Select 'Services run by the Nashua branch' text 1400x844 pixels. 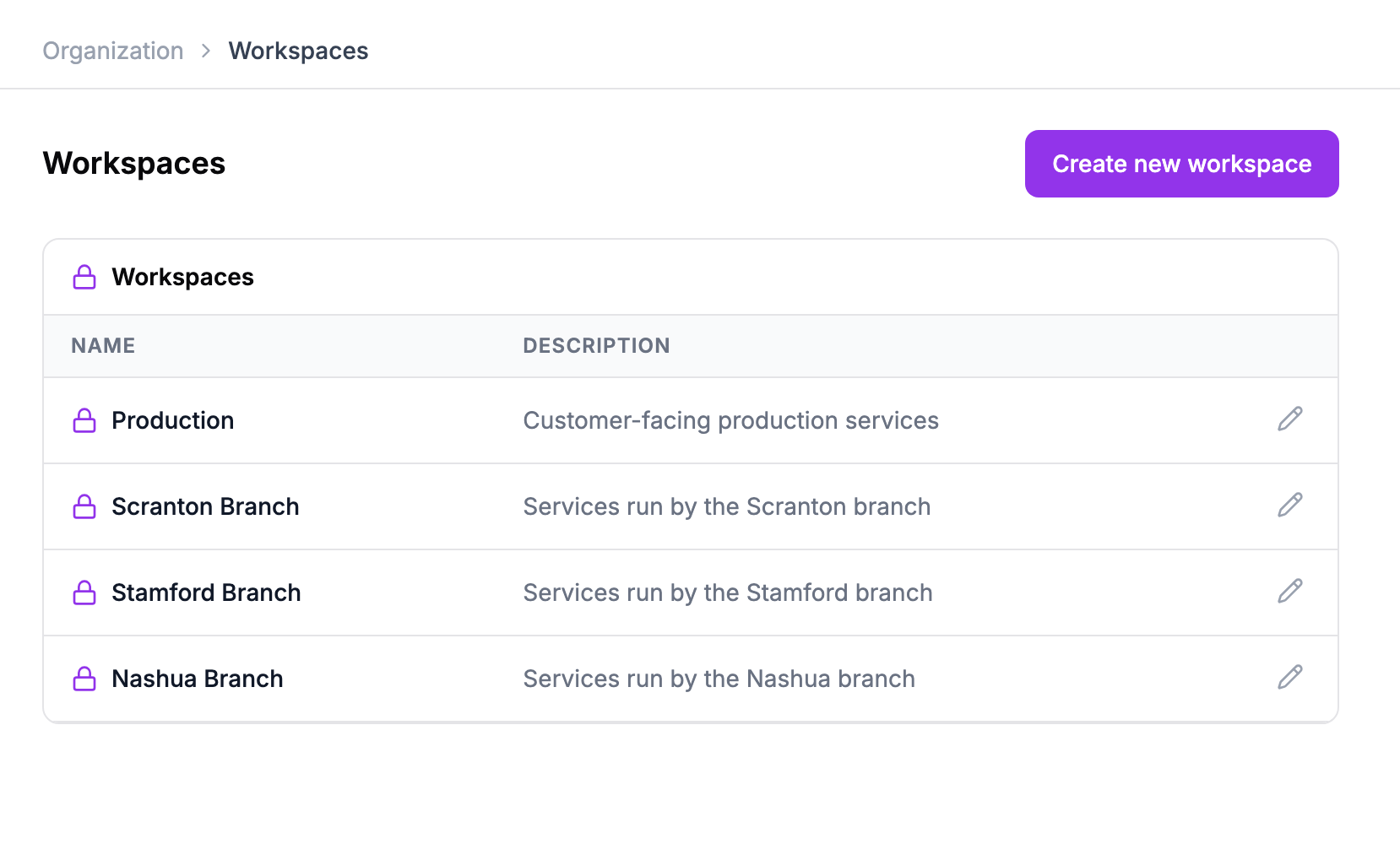719,679
